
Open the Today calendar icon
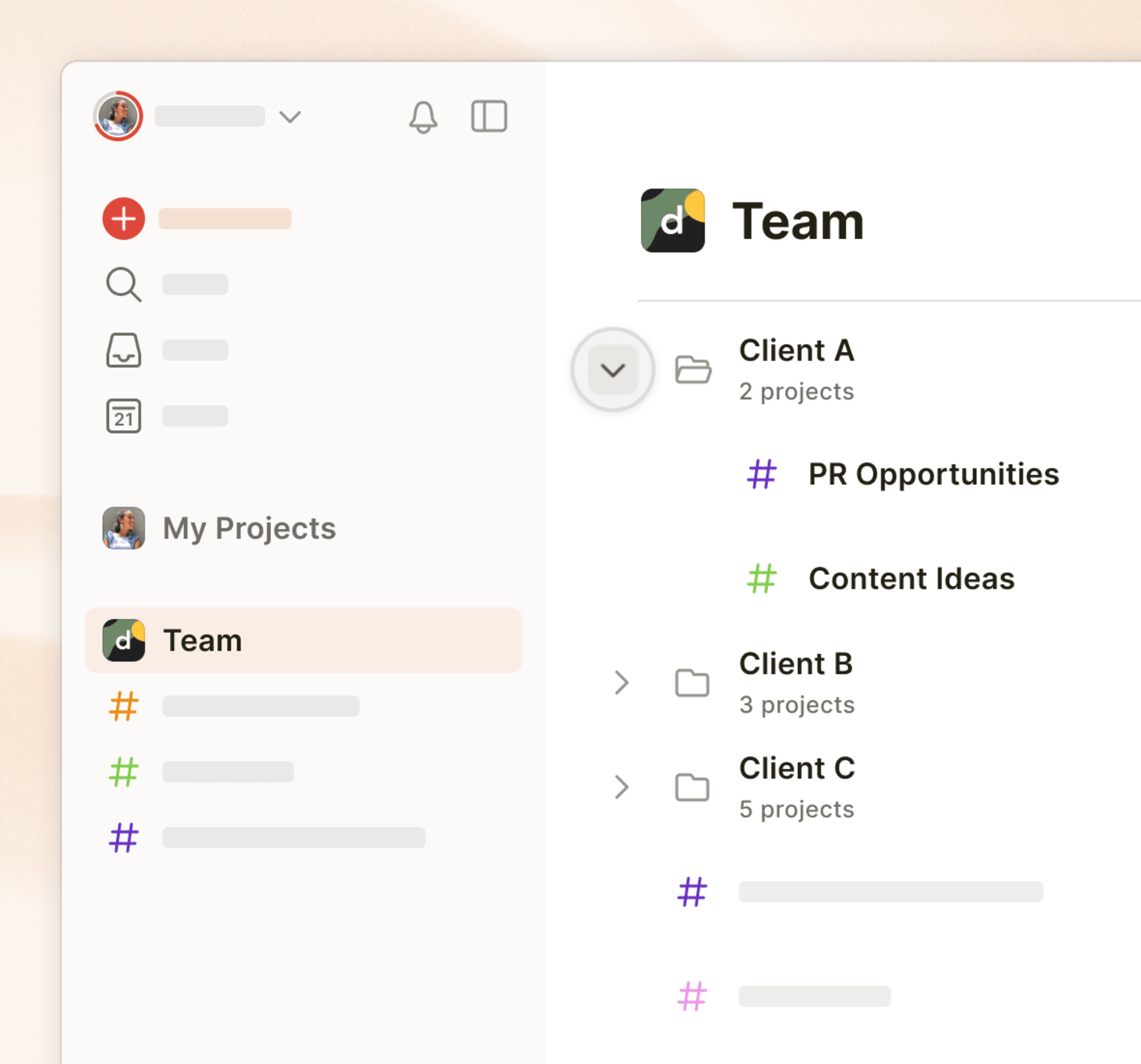click(x=123, y=416)
